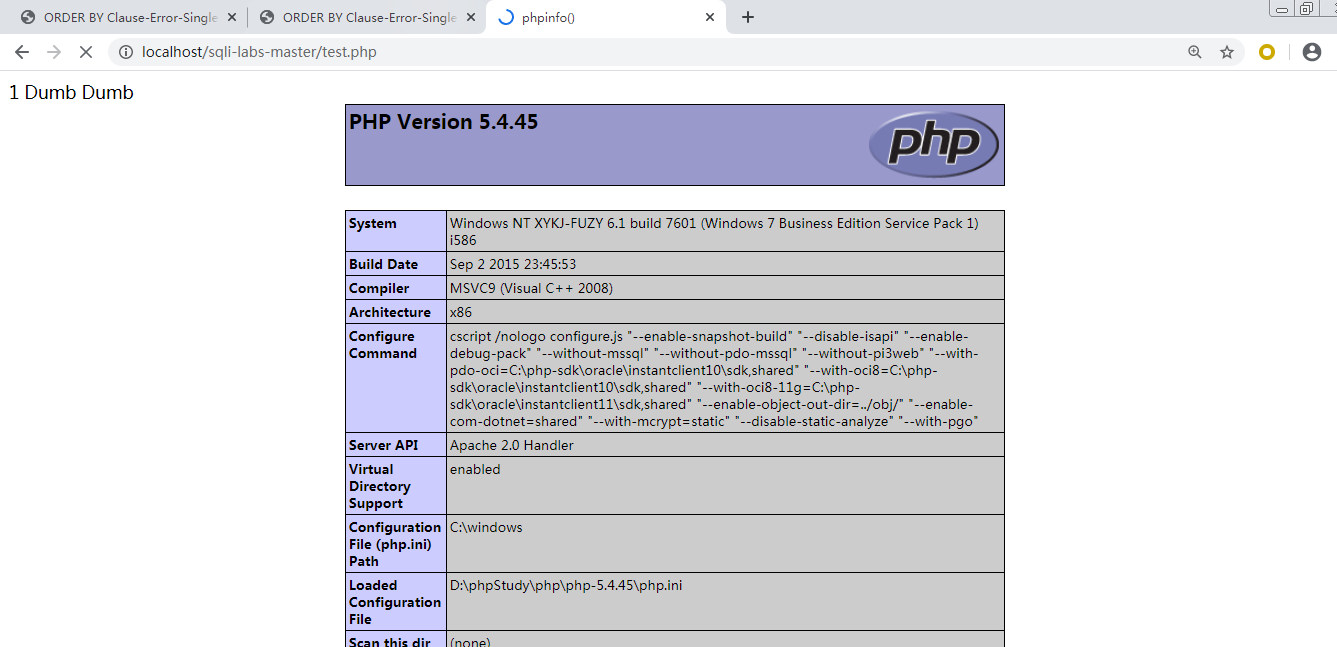
Task: Close the leftmost ORDER BY Clause tab
Action: tap(231, 17)
